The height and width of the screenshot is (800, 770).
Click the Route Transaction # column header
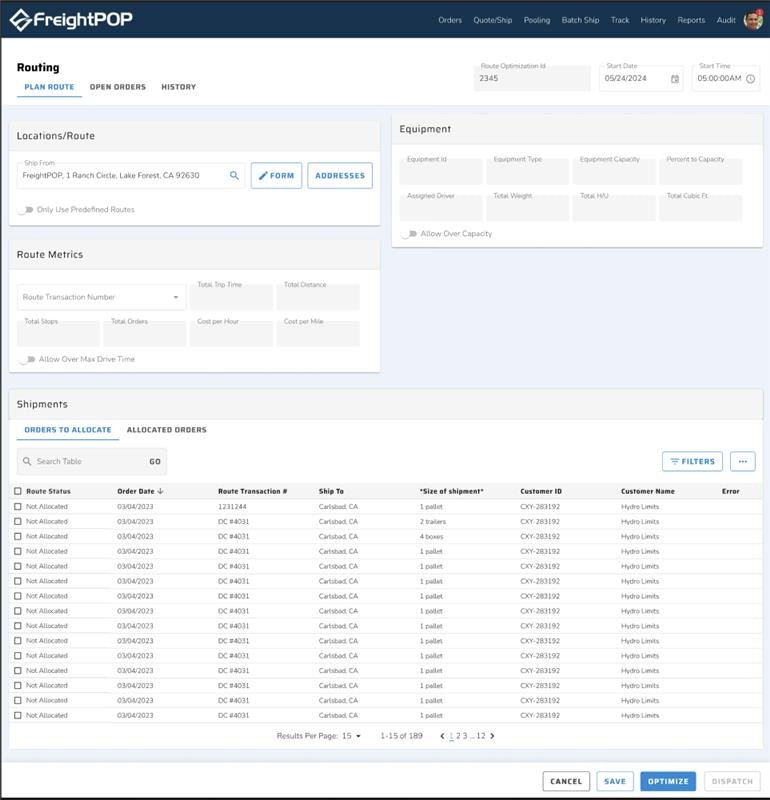pyautogui.click(x=253, y=491)
